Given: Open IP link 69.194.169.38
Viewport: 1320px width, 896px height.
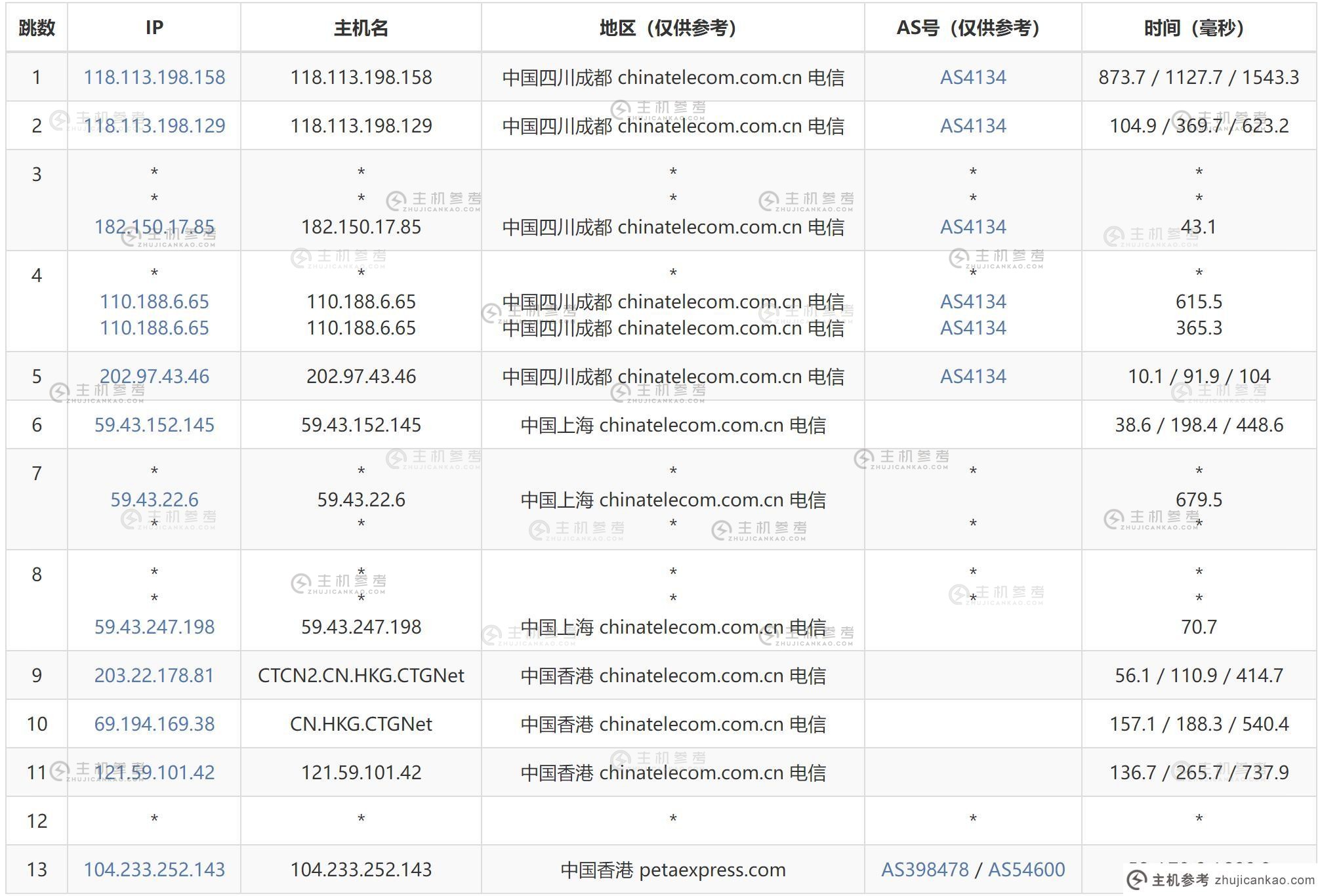Looking at the screenshot, I should pos(154,724).
